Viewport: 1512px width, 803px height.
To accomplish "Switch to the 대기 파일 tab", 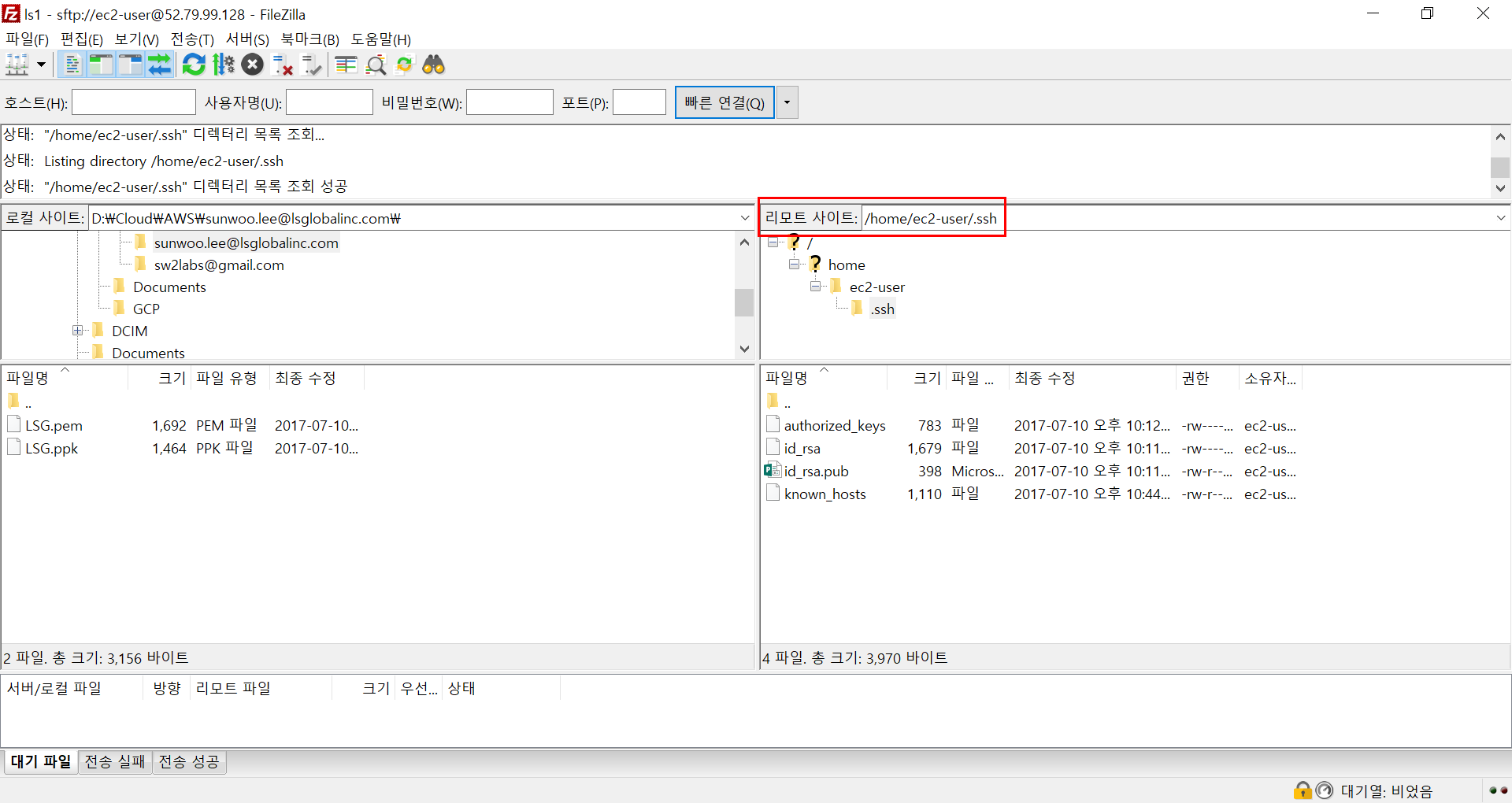I will 40,761.
